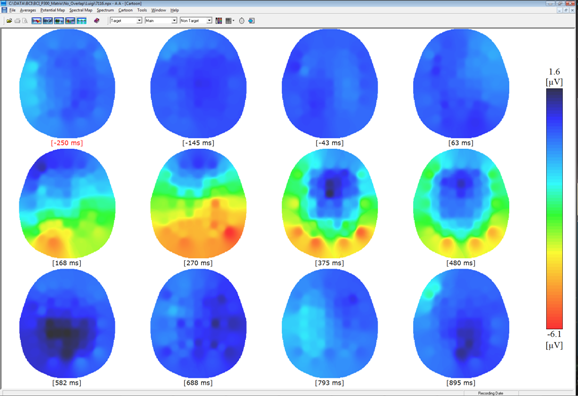578x396 pixels.
Task: Click the application document icon beside File
Action: pos(4,10)
